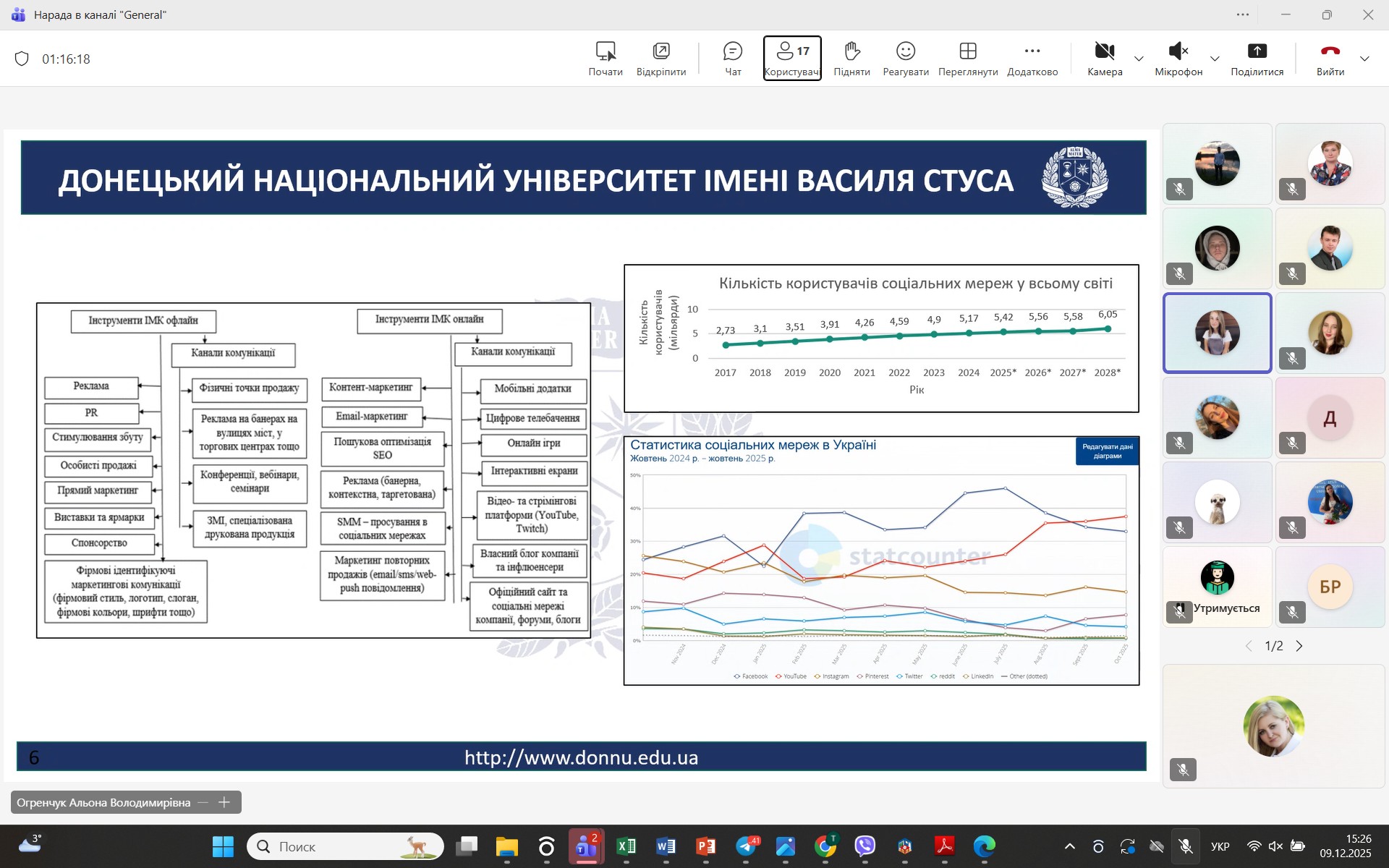The height and width of the screenshot is (868, 1389).
Task: Unmute the Мікрофон
Action: point(1178,58)
